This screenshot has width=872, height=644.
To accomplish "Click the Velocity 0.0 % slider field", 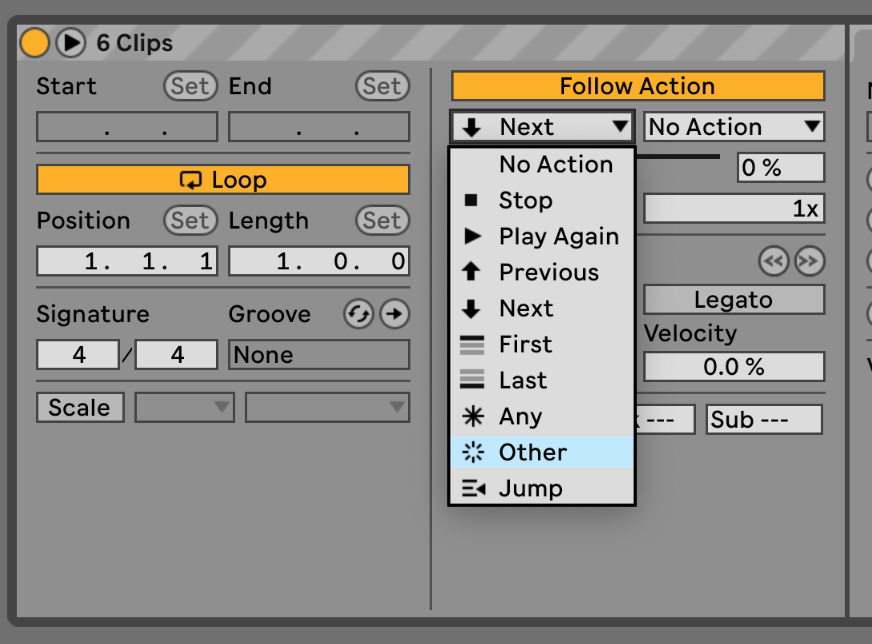I will [734, 366].
